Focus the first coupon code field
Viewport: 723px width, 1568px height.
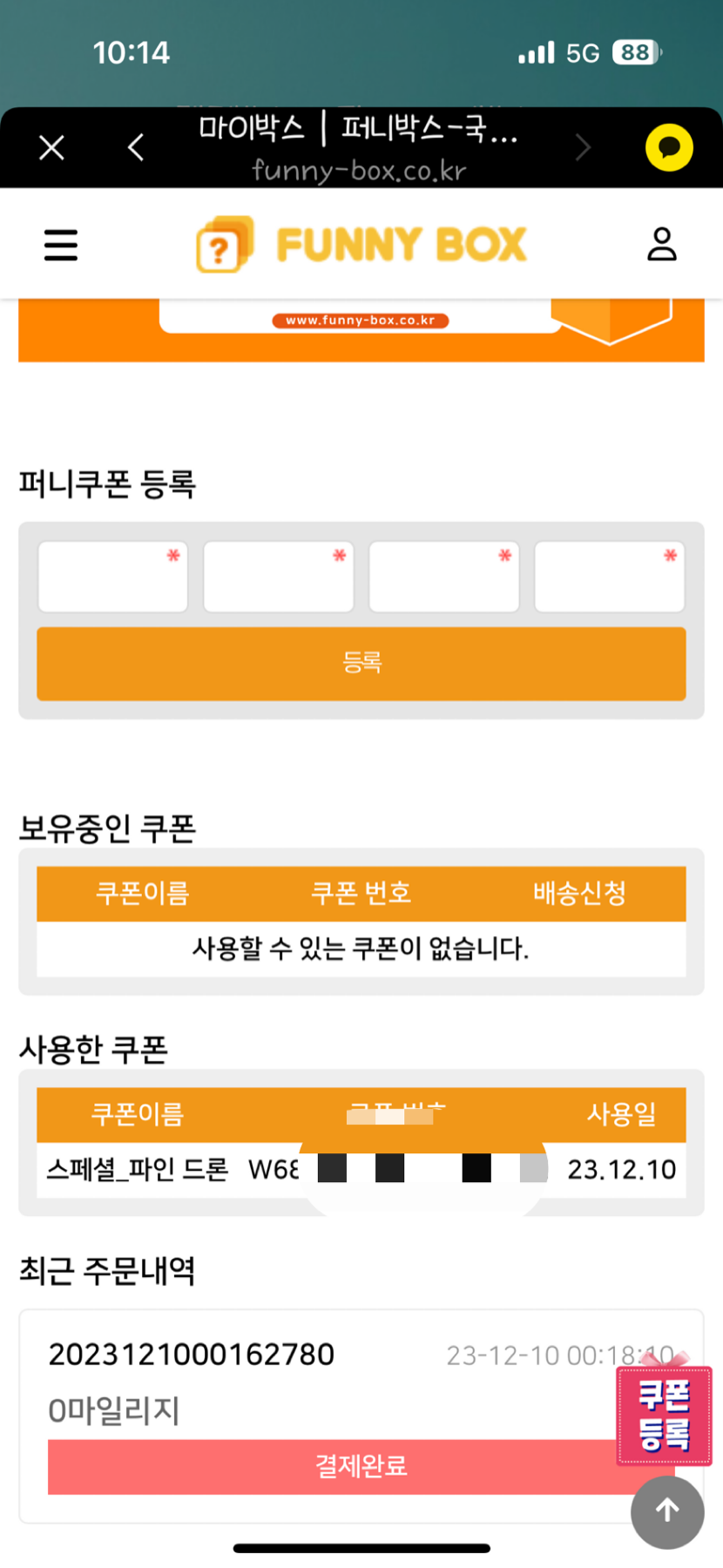[x=112, y=577]
